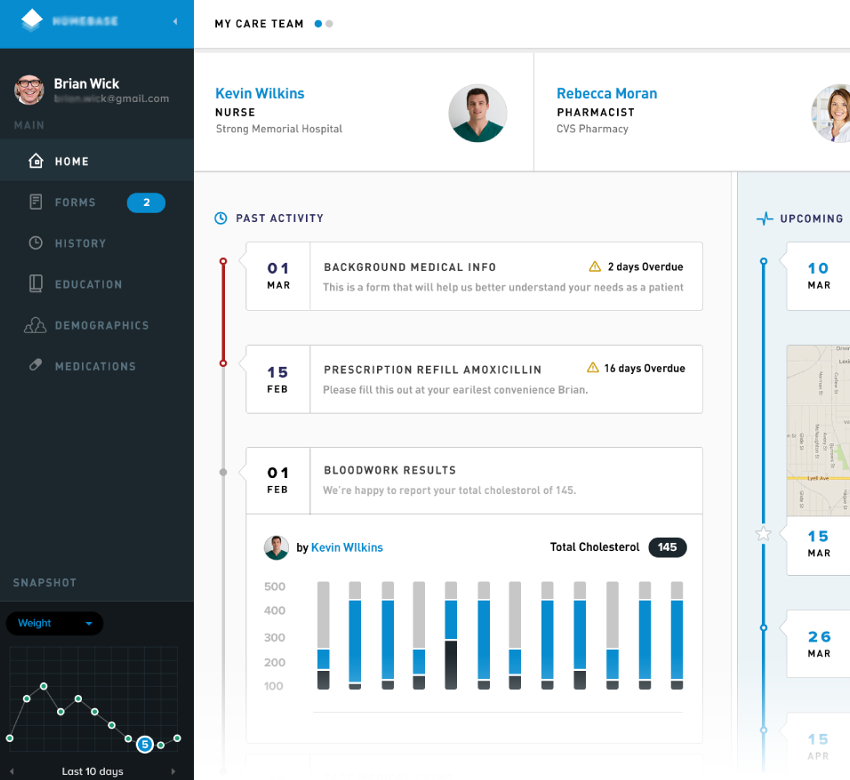Click the Forms notification badge showing 2
Screen dimensions: 850x780
point(146,202)
